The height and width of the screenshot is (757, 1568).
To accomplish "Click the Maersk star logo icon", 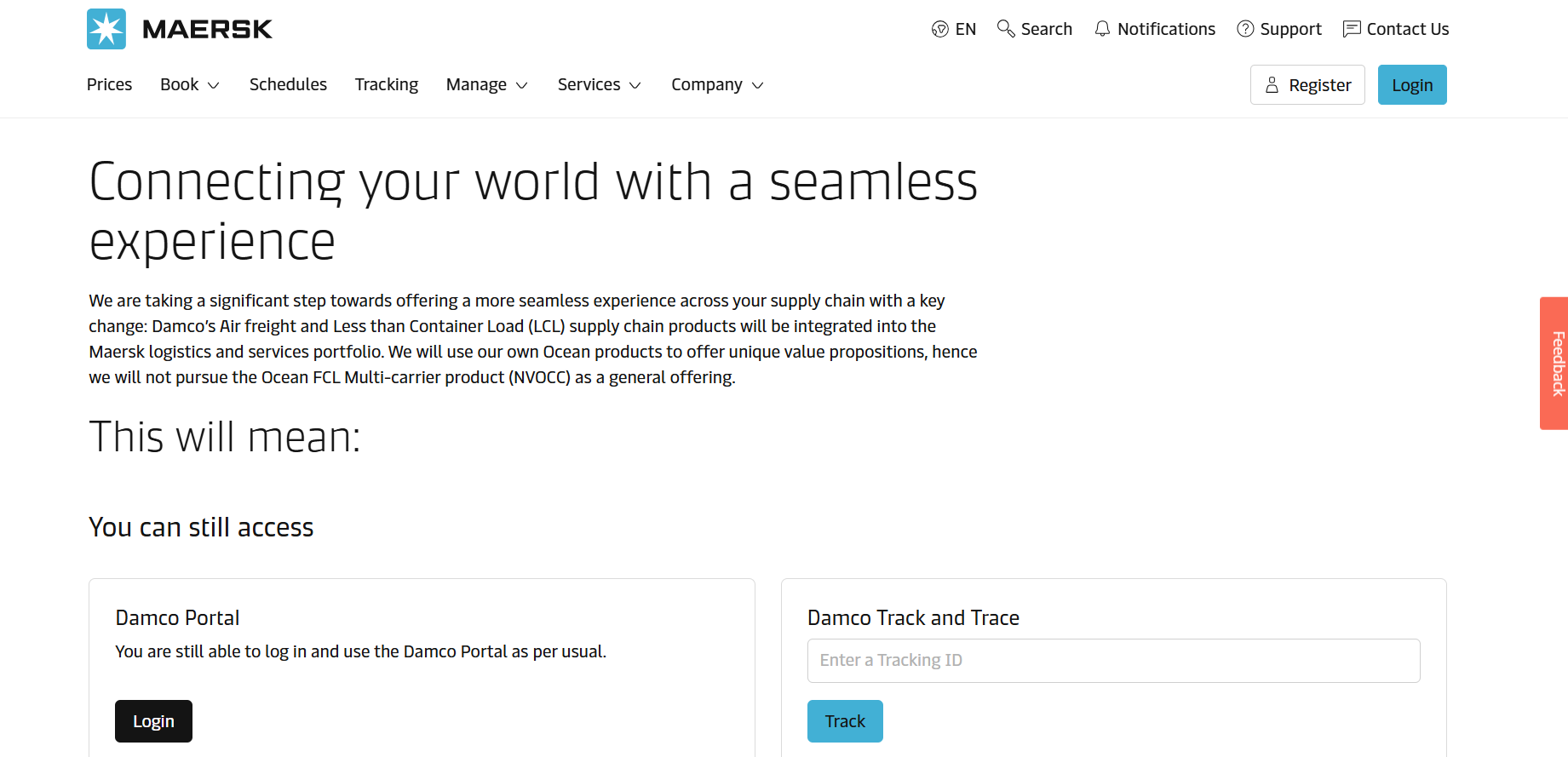I will point(106,29).
